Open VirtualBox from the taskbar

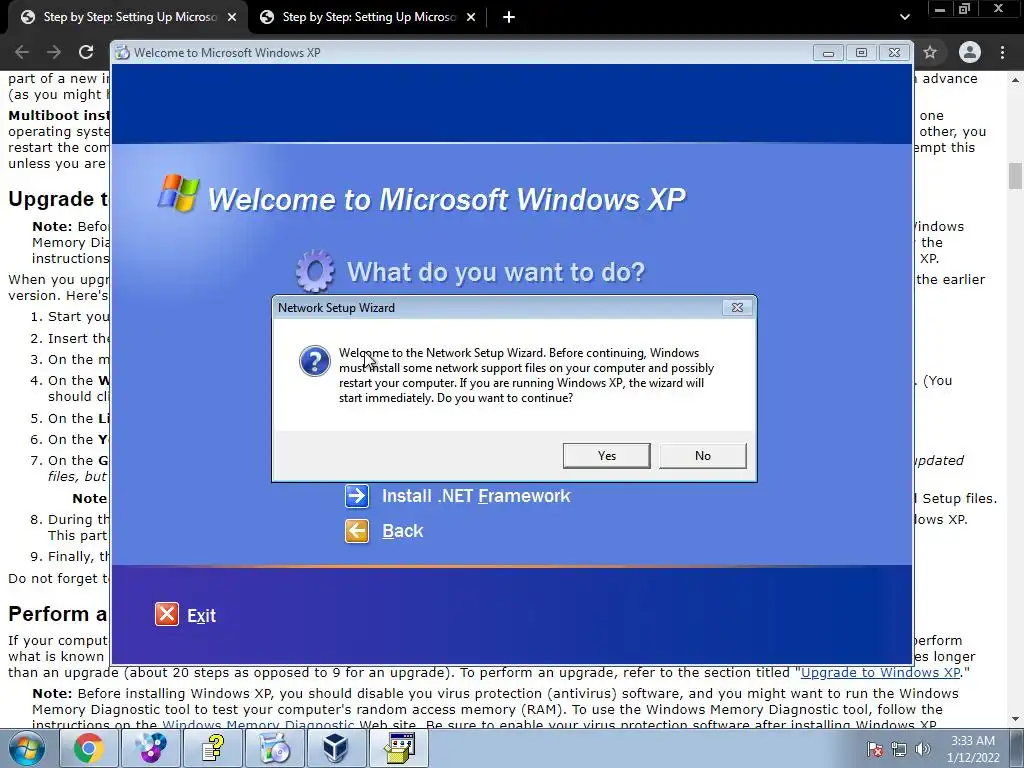(x=336, y=748)
